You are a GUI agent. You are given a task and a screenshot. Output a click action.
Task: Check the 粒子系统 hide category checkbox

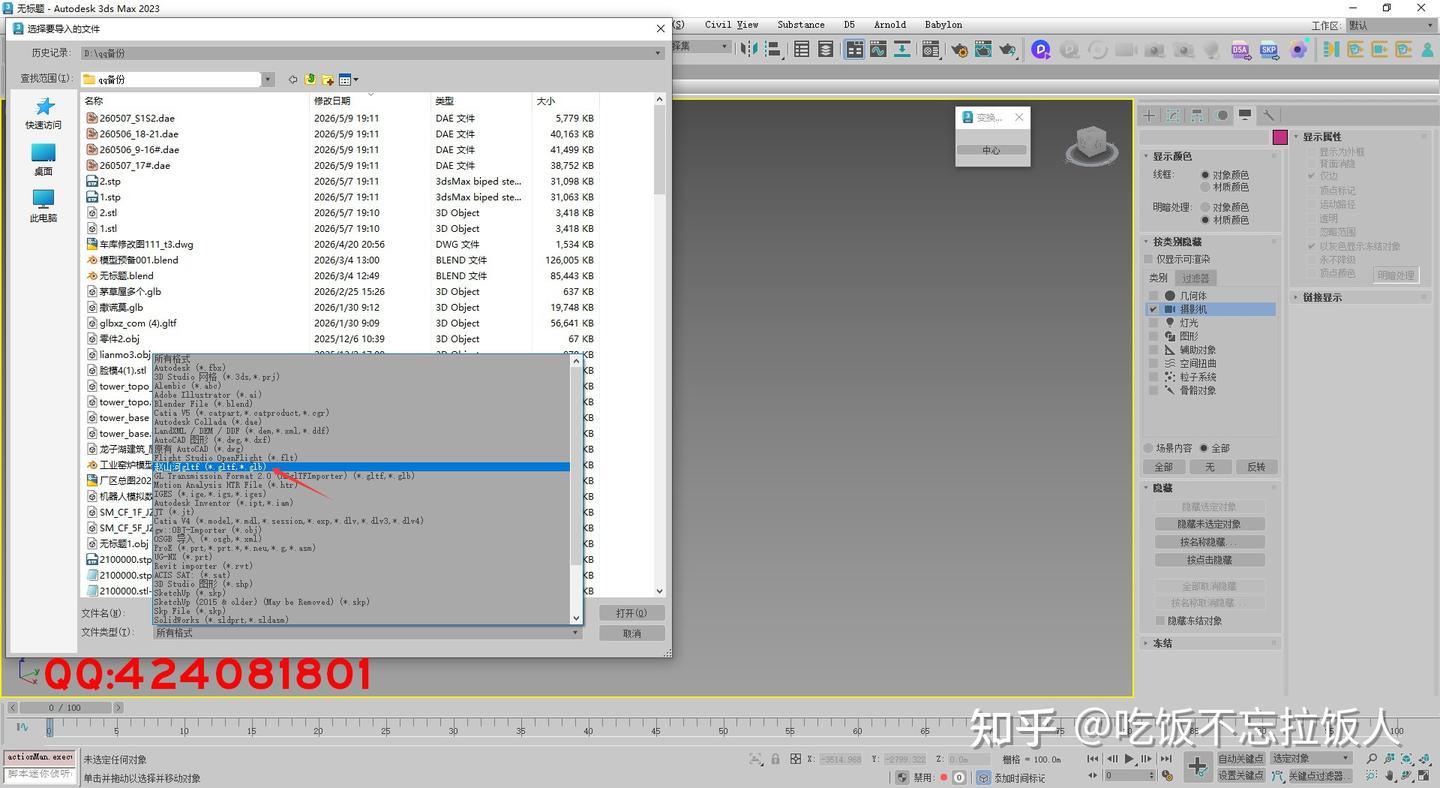pos(1153,377)
